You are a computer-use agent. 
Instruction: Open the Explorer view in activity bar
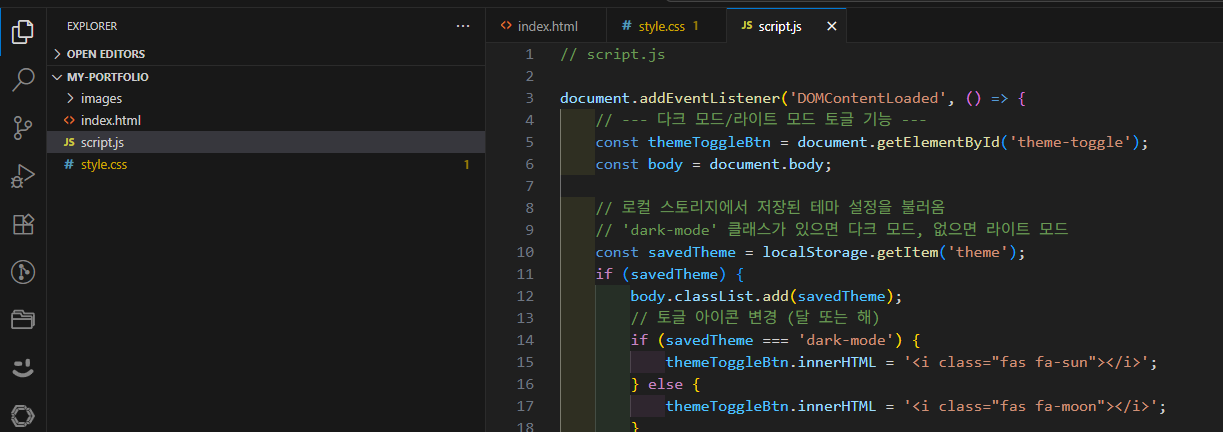click(23, 32)
